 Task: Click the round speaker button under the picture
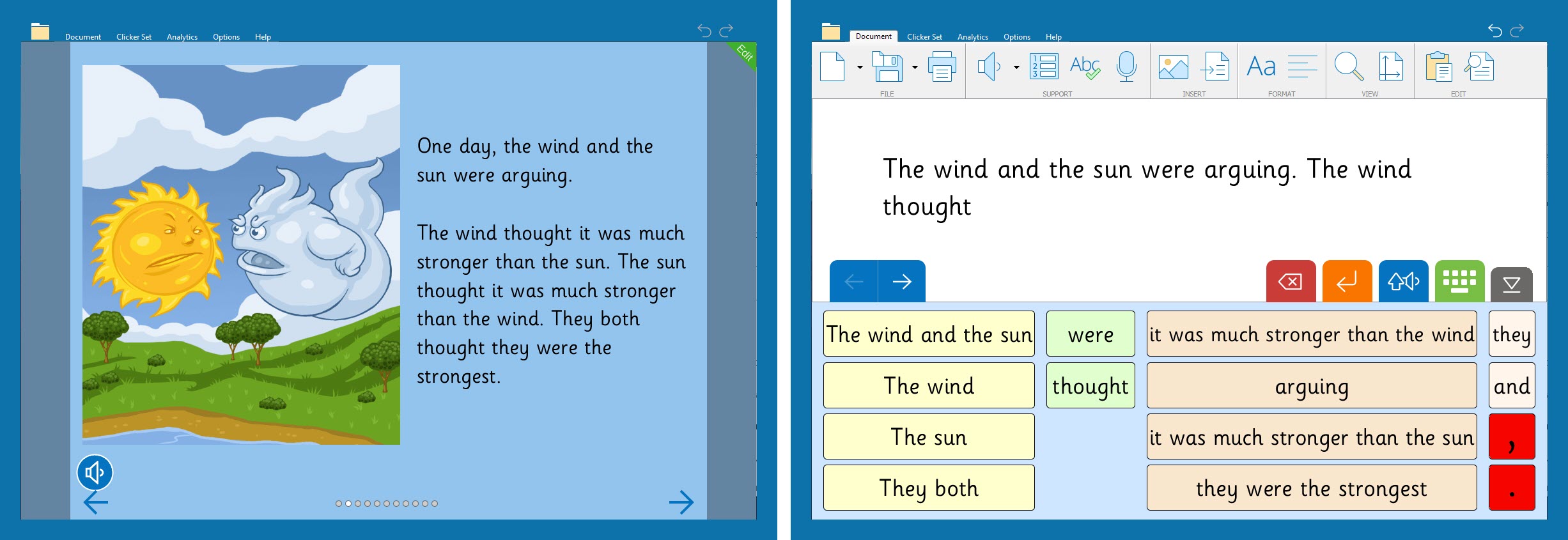pyautogui.click(x=95, y=473)
